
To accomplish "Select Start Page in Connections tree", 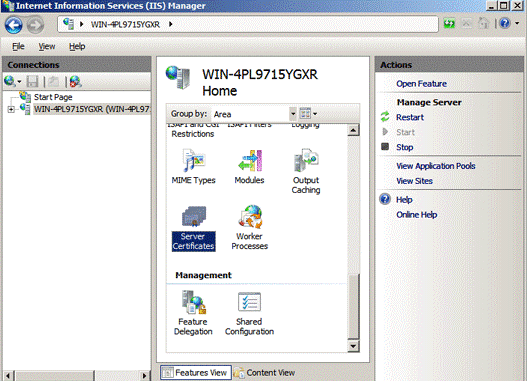I will [53, 97].
